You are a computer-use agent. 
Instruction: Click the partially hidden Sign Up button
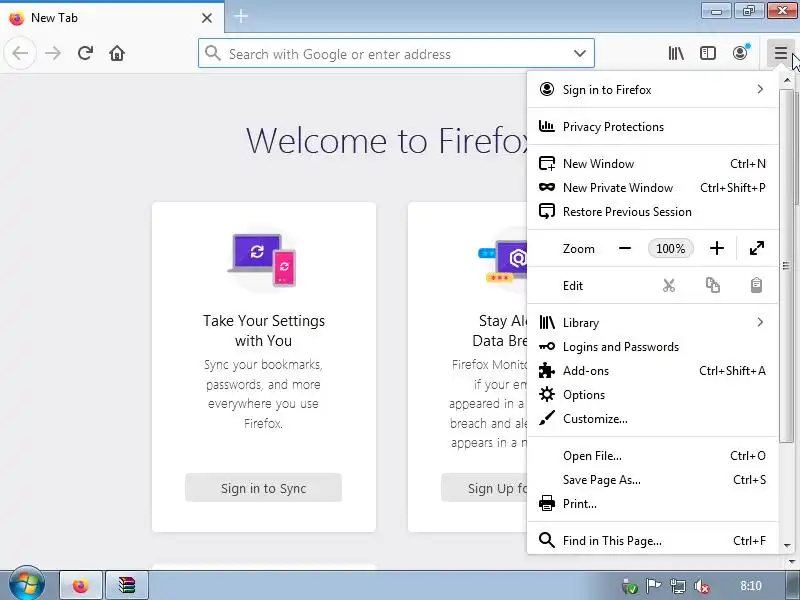484,488
